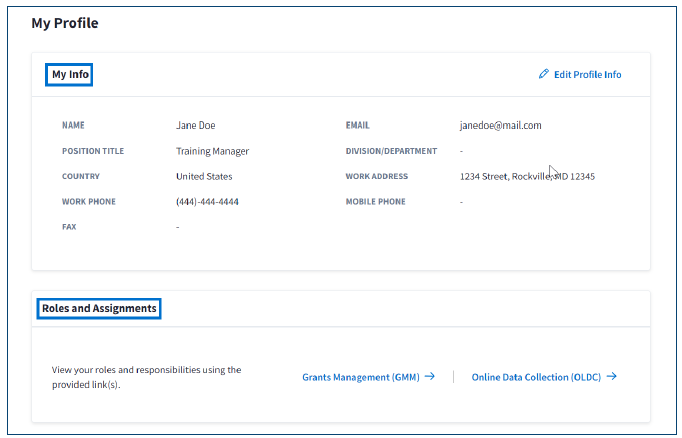682x438 pixels.
Task: Open the Edit Profile Info link
Action: pos(587,74)
